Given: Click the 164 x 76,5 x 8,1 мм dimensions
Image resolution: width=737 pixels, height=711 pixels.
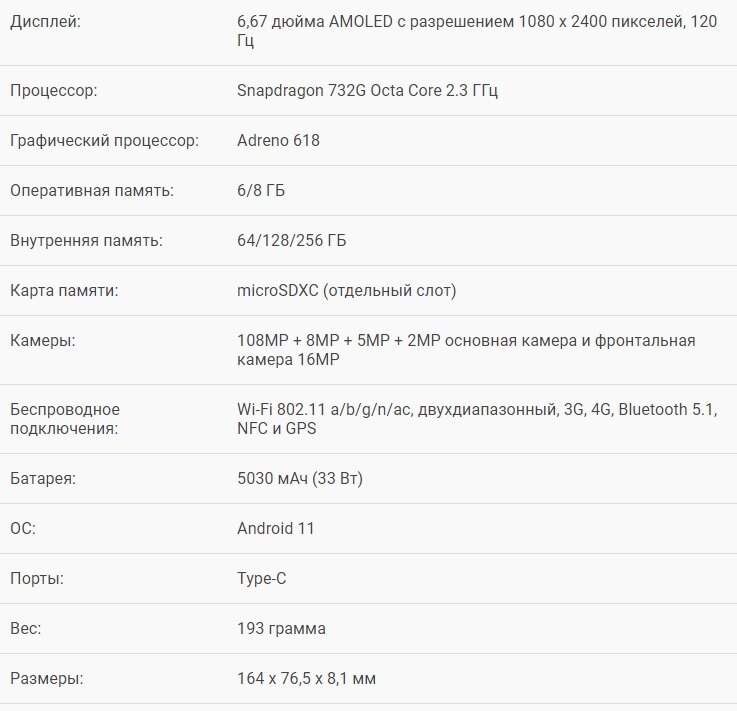Looking at the screenshot, I should click(x=306, y=679).
